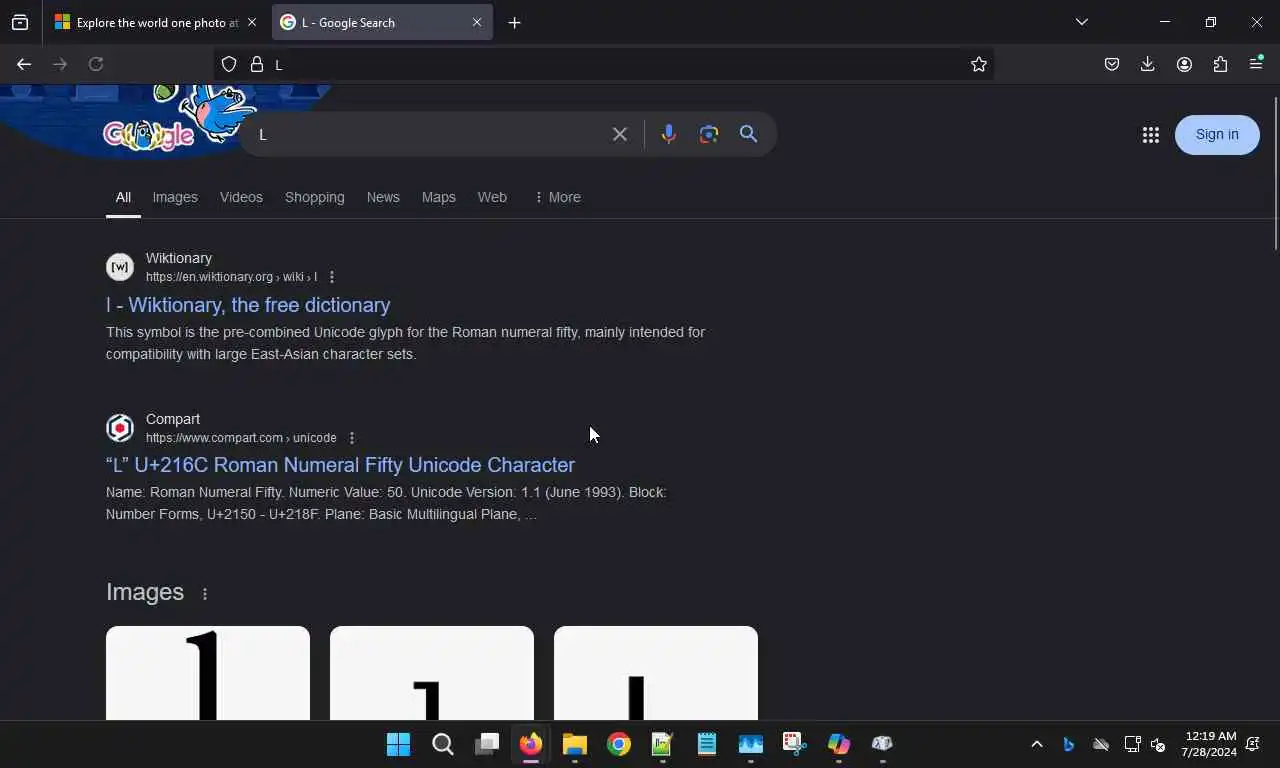Open Wiktionary result title link

(x=248, y=305)
